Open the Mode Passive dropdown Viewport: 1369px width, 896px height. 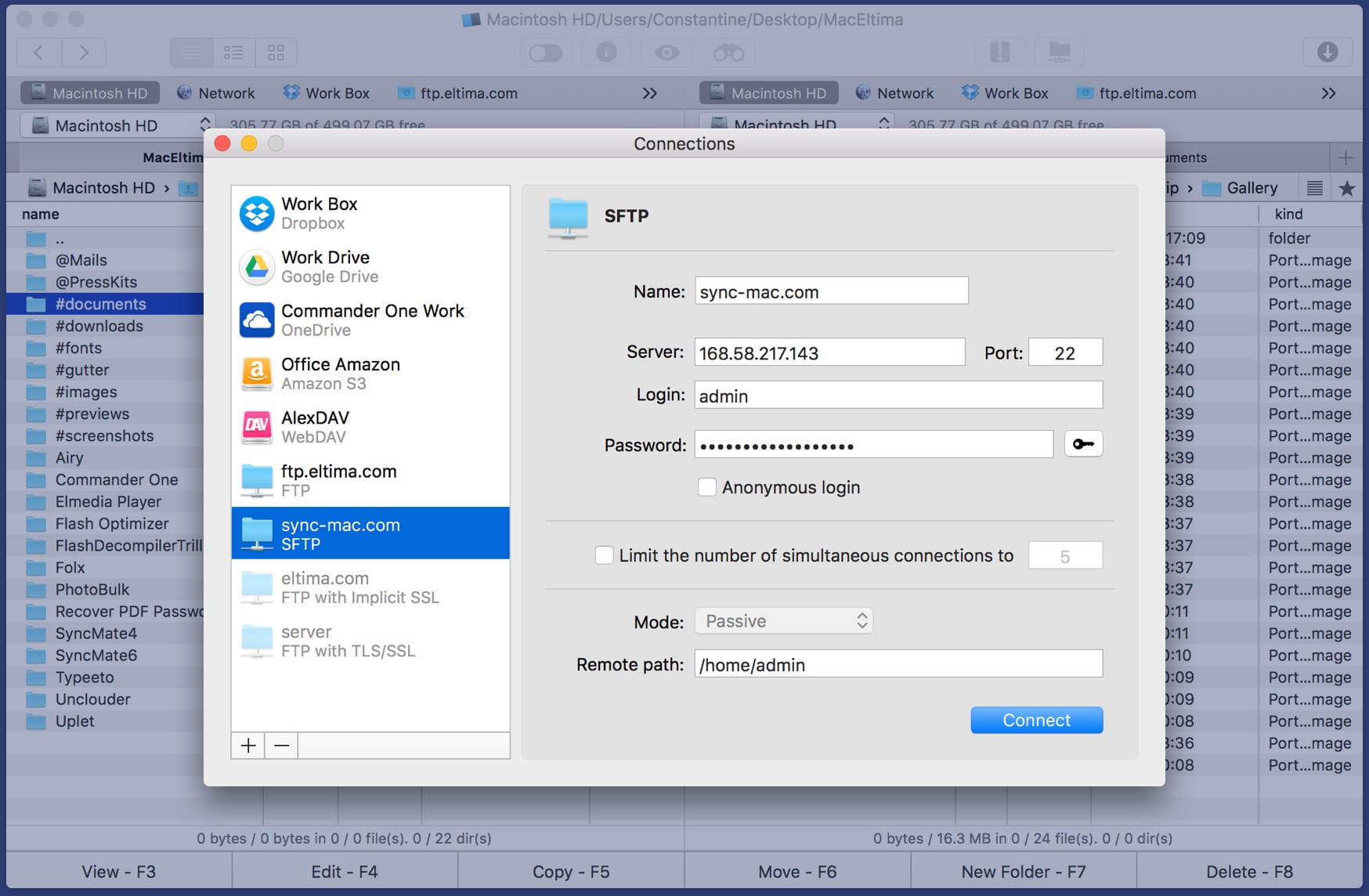point(784,621)
